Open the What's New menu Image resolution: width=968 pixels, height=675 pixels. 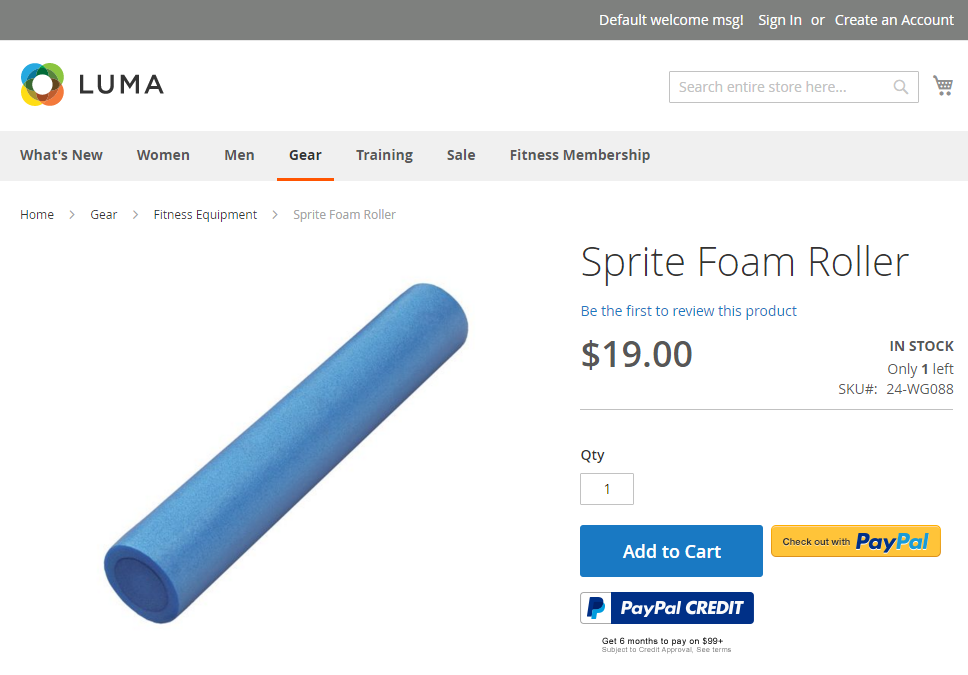61,155
